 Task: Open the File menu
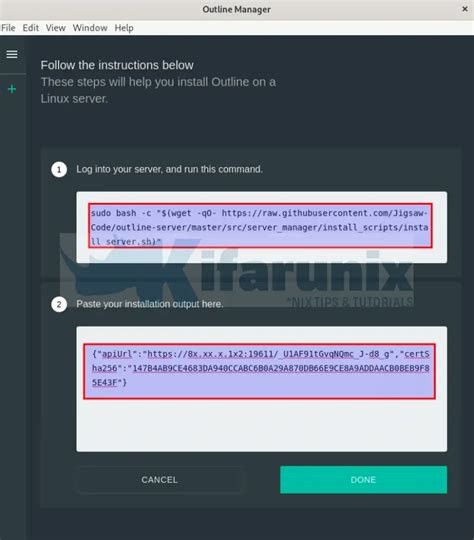tap(8, 28)
